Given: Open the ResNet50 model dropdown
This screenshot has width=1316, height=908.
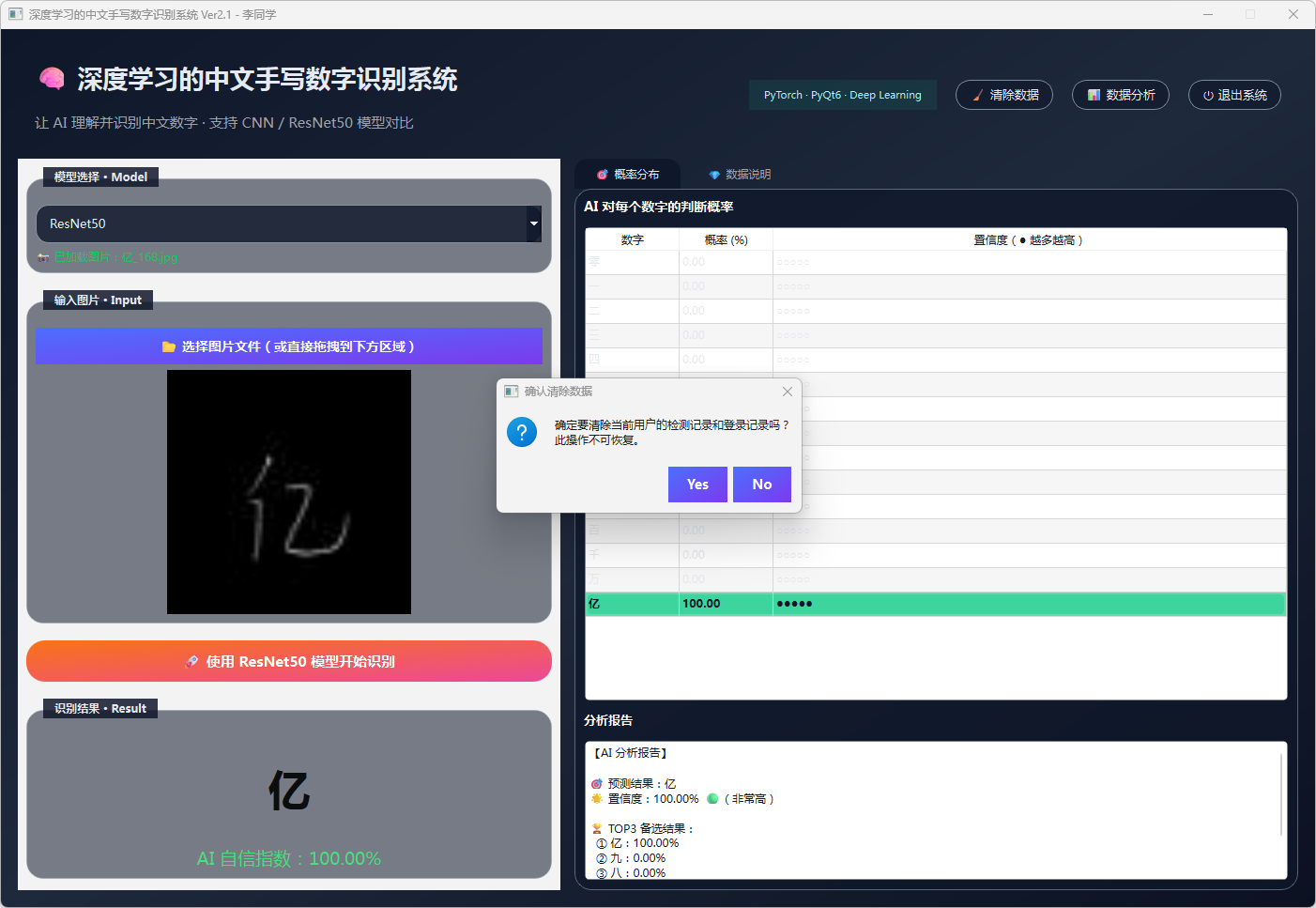Looking at the screenshot, I should click(x=282, y=223).
